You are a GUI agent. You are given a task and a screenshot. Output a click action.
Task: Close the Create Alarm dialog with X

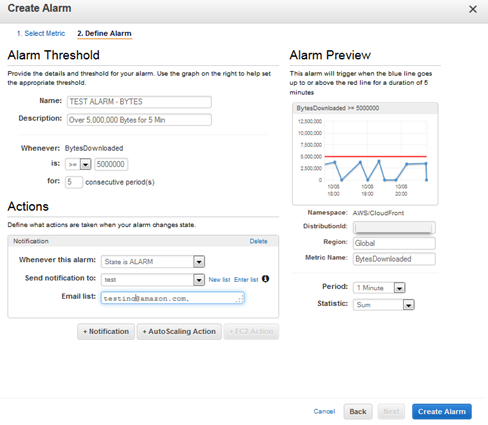(473, 9)
